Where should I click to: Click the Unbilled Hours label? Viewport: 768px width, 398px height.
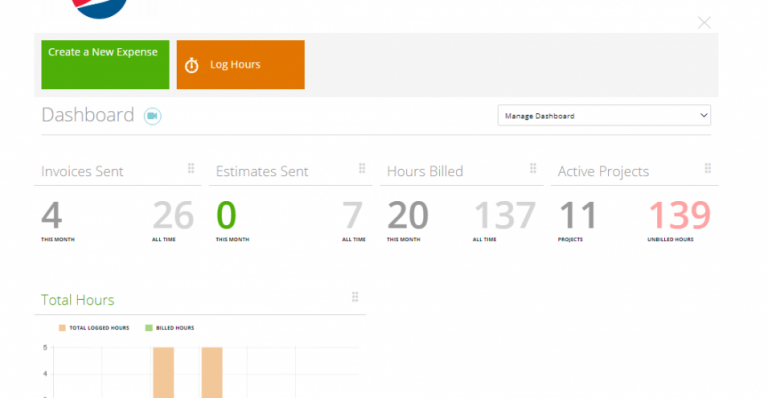[671, 239]
